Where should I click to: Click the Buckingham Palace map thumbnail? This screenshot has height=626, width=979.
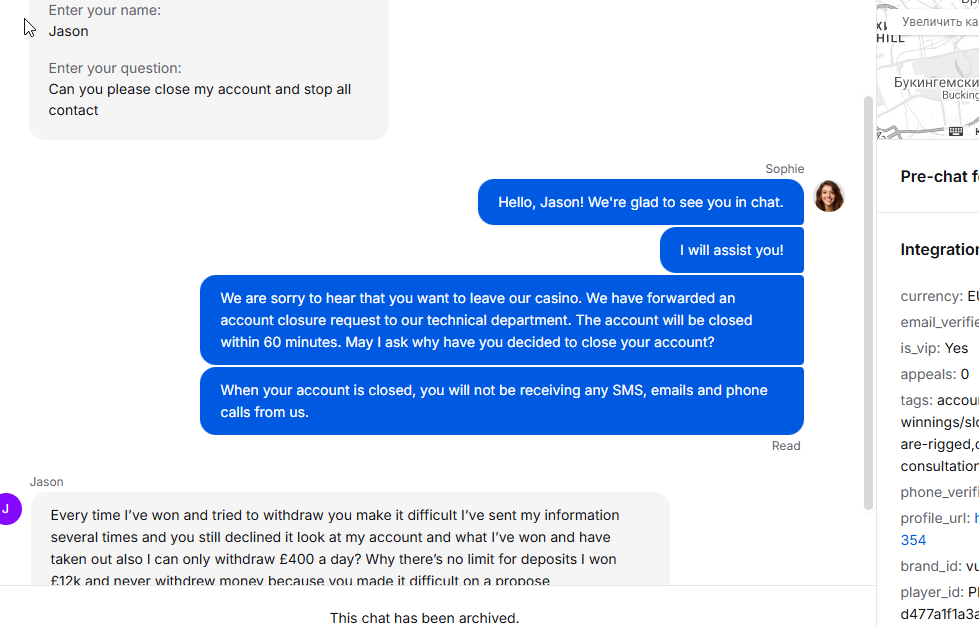(x=928, y=69)
